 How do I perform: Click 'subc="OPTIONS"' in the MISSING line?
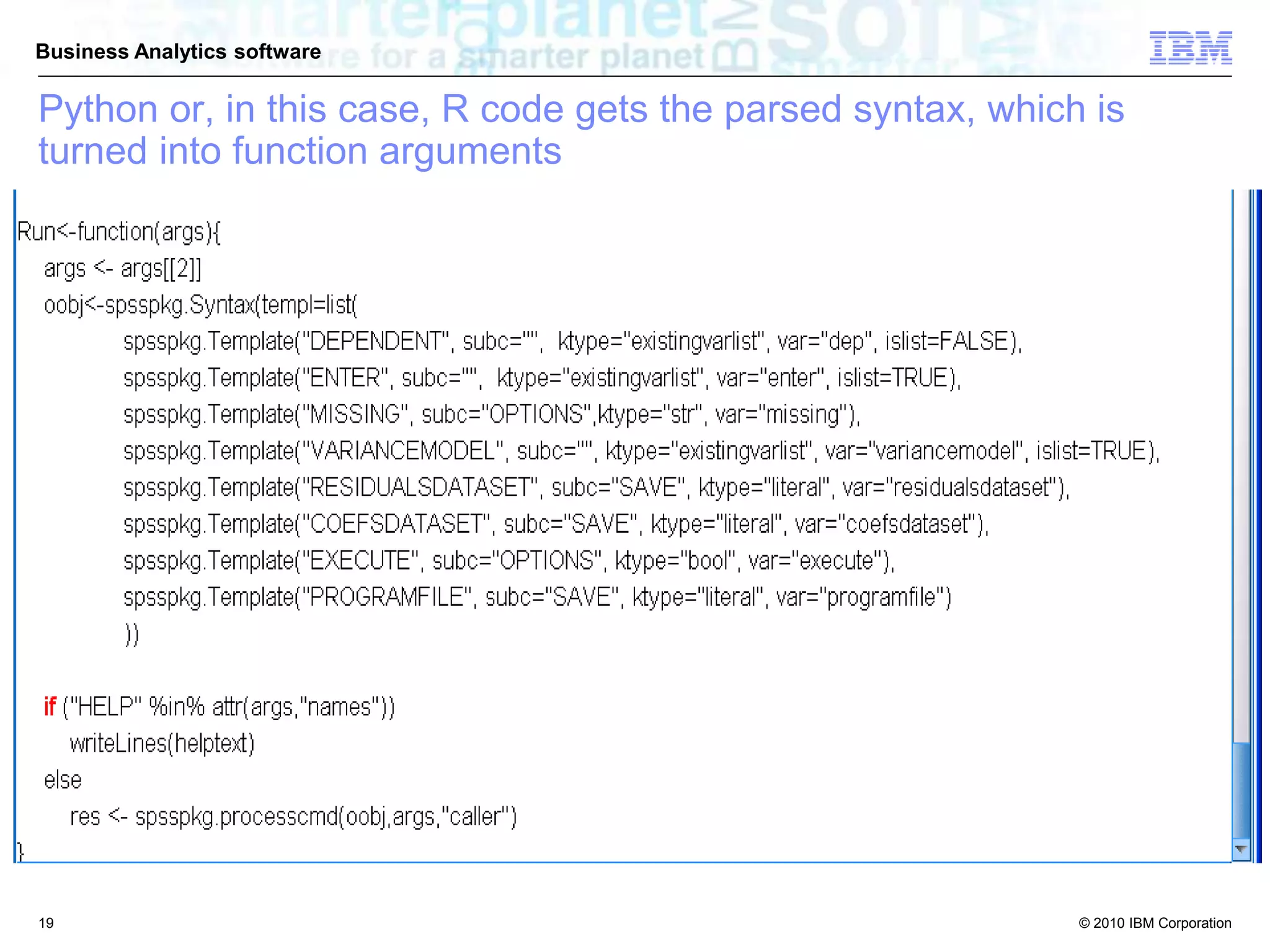pos(507,415)
